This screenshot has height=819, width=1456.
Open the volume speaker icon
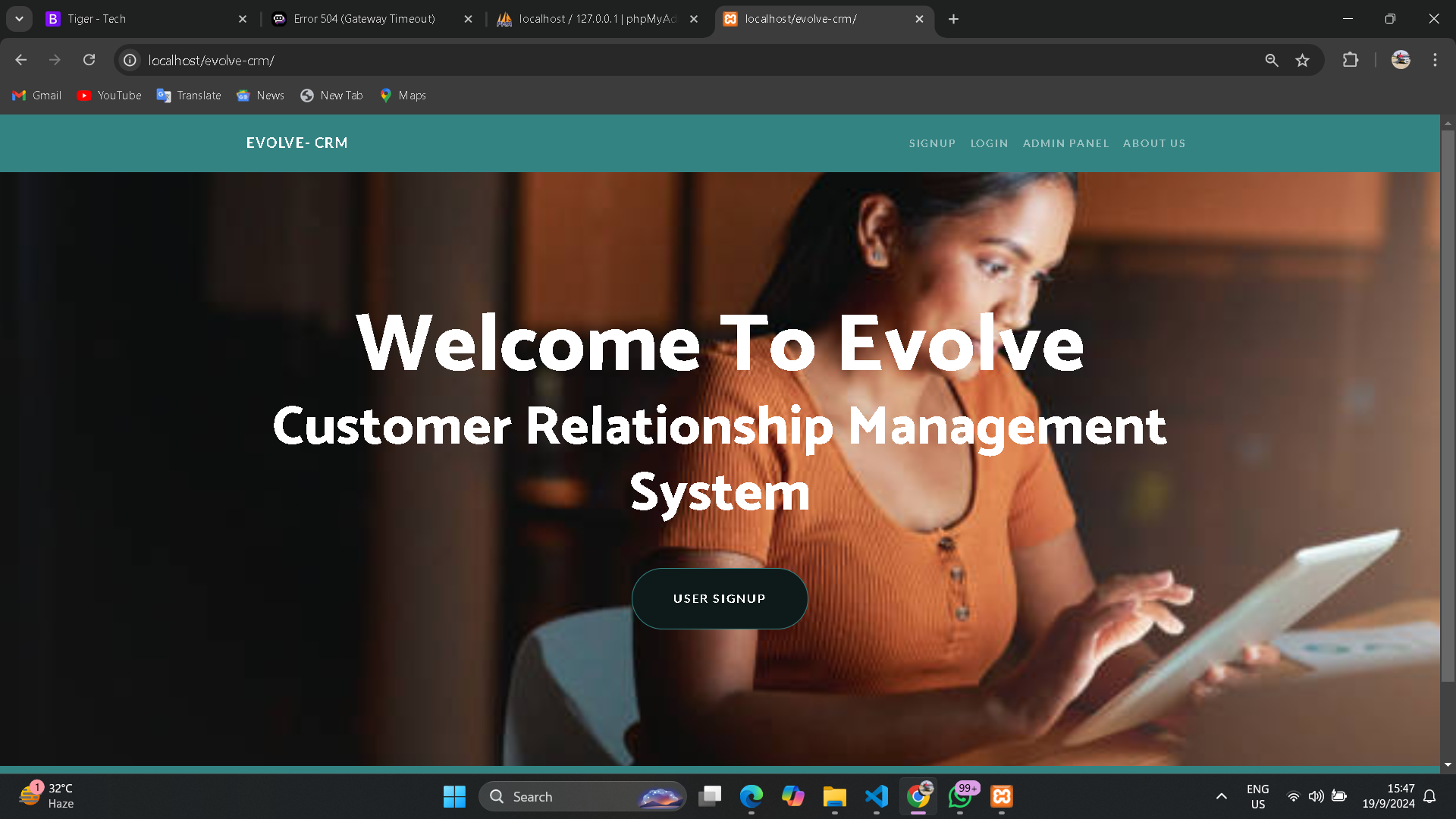(1316, 796)
